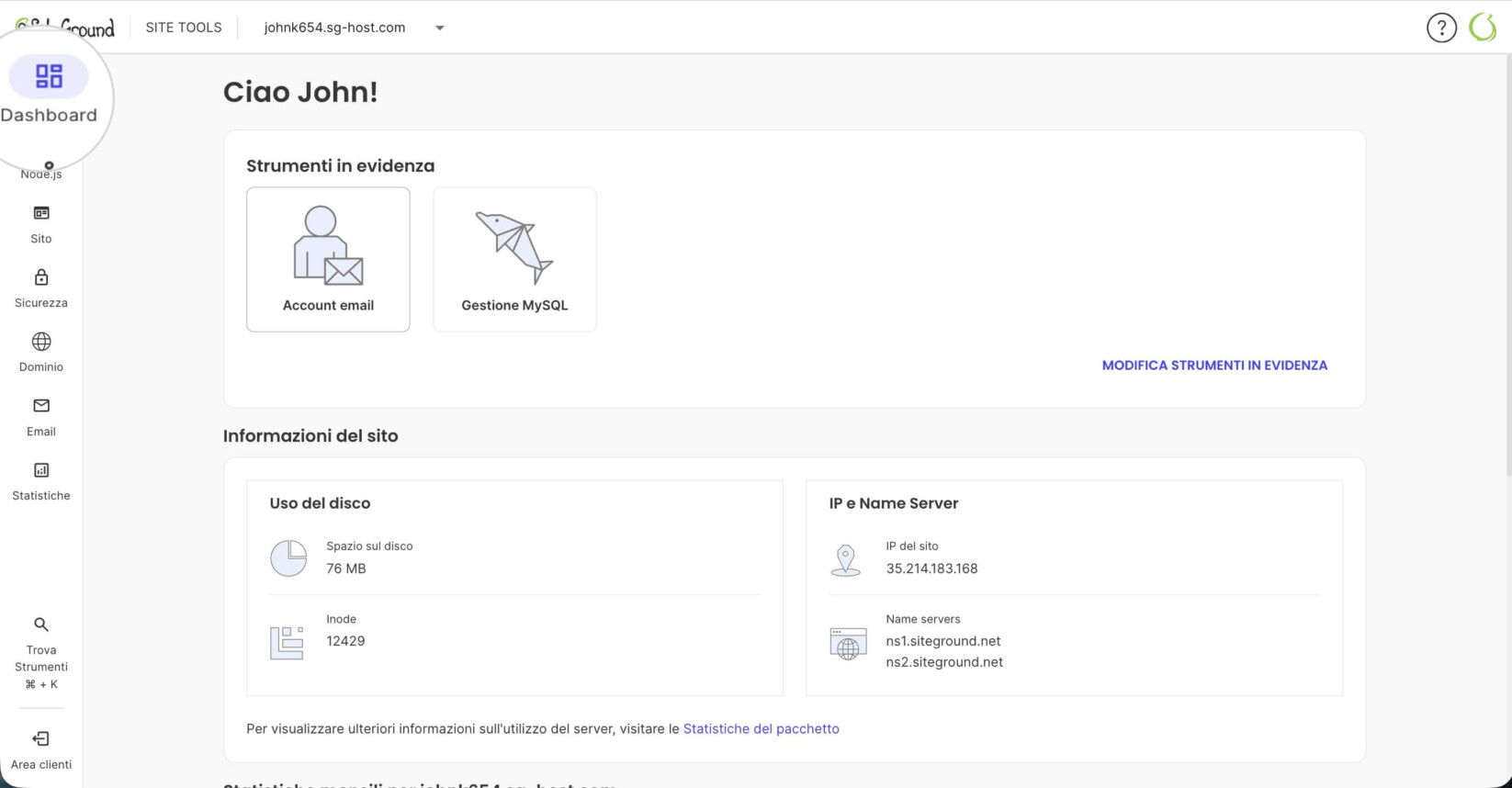The height and width of the screenshot is (788, 1512).
Task: Click the Inode value 12429
Action: pos(345,641)
